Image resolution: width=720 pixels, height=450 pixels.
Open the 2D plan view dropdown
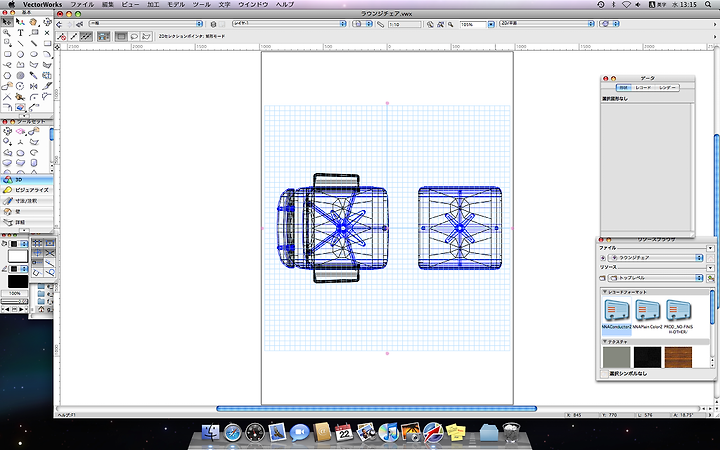coord(547,24)
